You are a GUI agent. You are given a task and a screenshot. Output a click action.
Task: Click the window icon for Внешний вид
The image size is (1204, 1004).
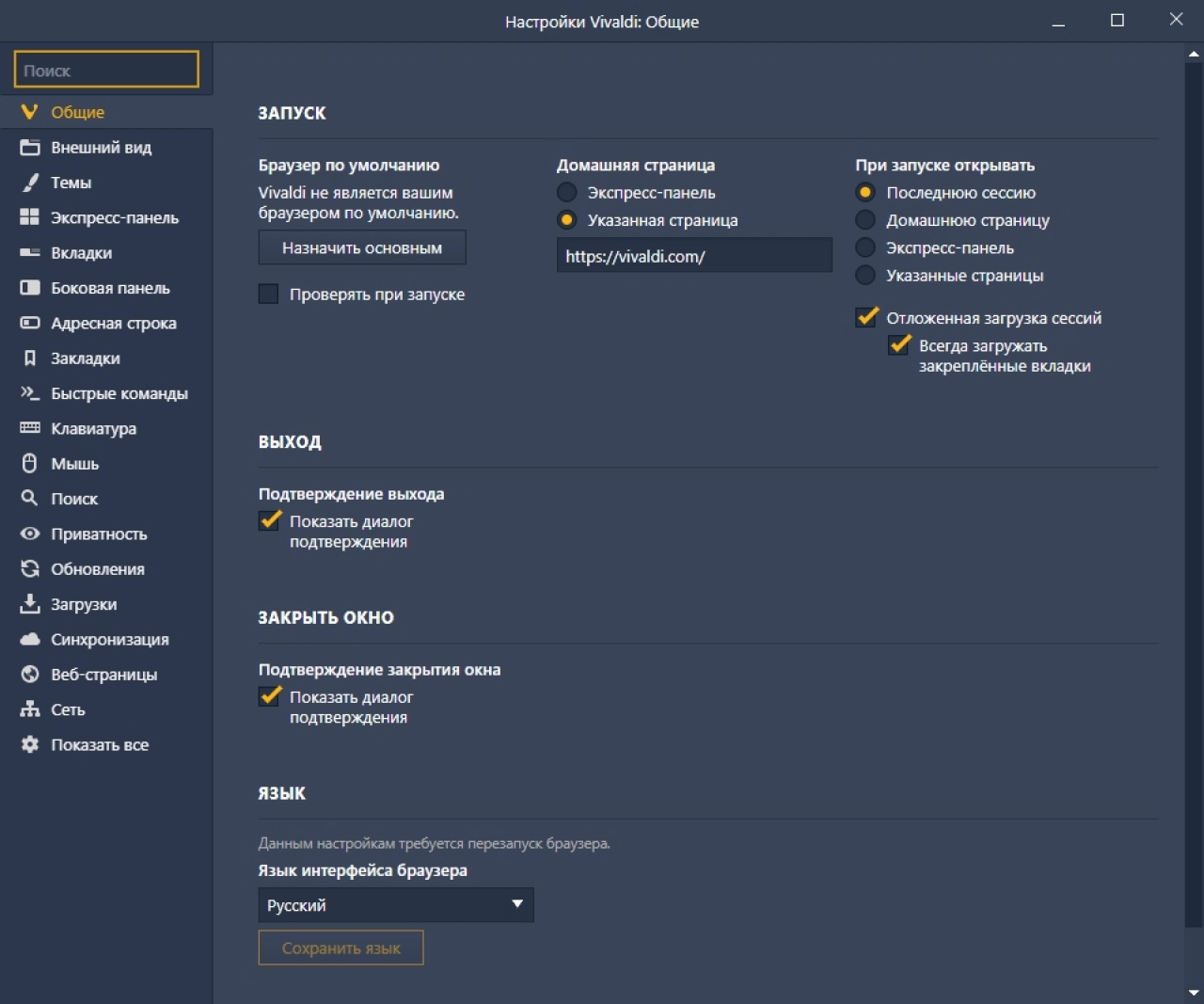point(30,148)
